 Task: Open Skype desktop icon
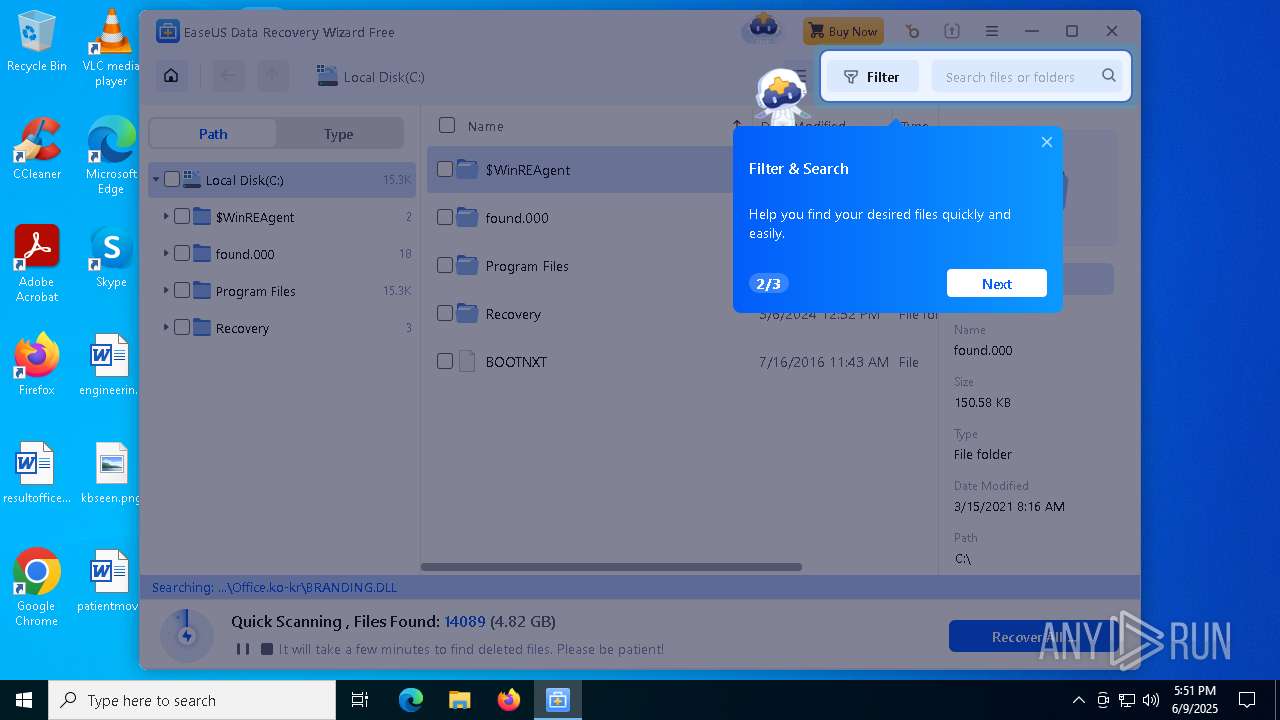[111, 257]
